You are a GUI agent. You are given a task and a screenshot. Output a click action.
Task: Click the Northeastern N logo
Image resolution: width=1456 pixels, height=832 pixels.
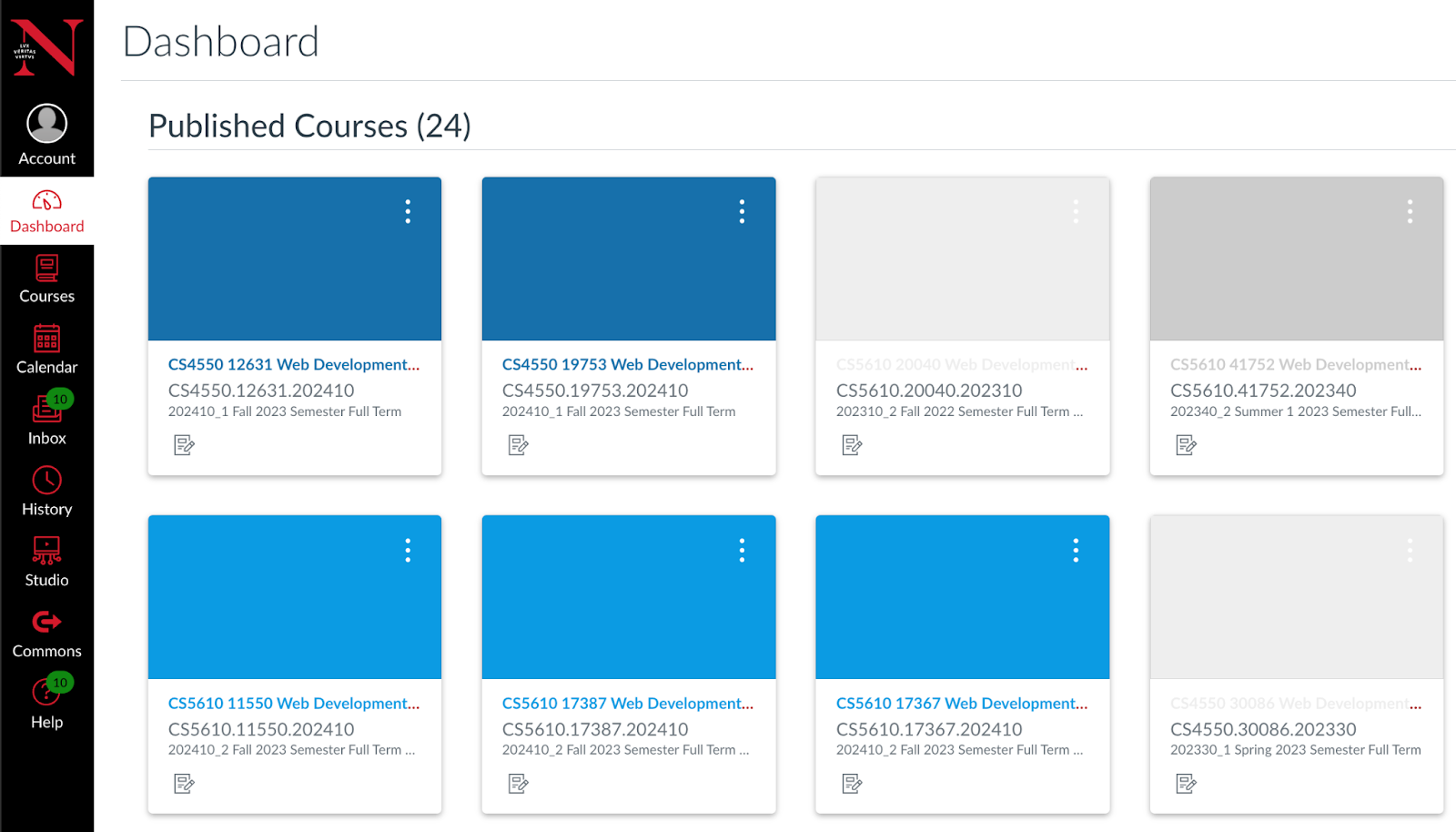pos(46,47)
